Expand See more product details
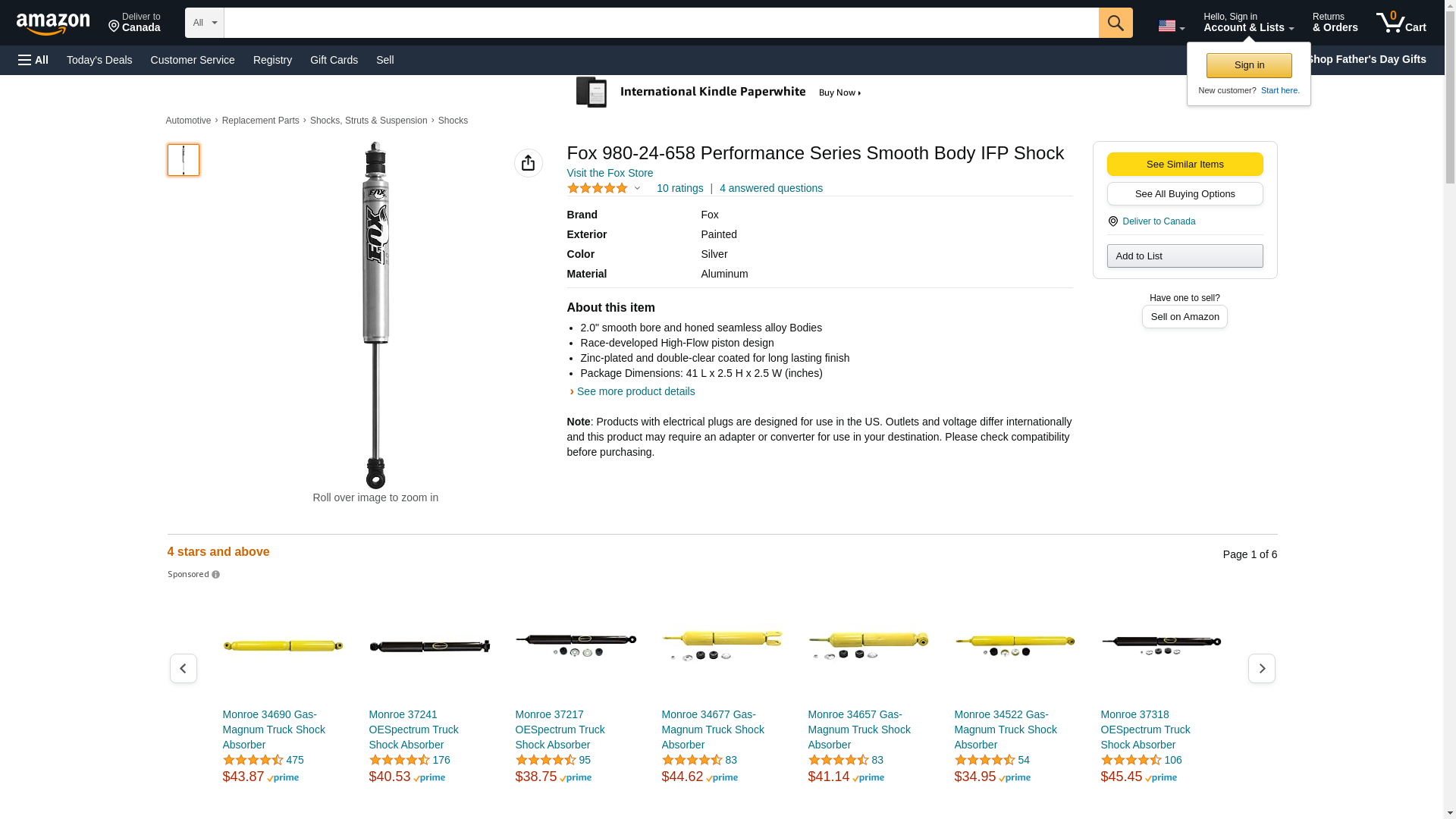 pyautogui.click(x=635, y=391)
